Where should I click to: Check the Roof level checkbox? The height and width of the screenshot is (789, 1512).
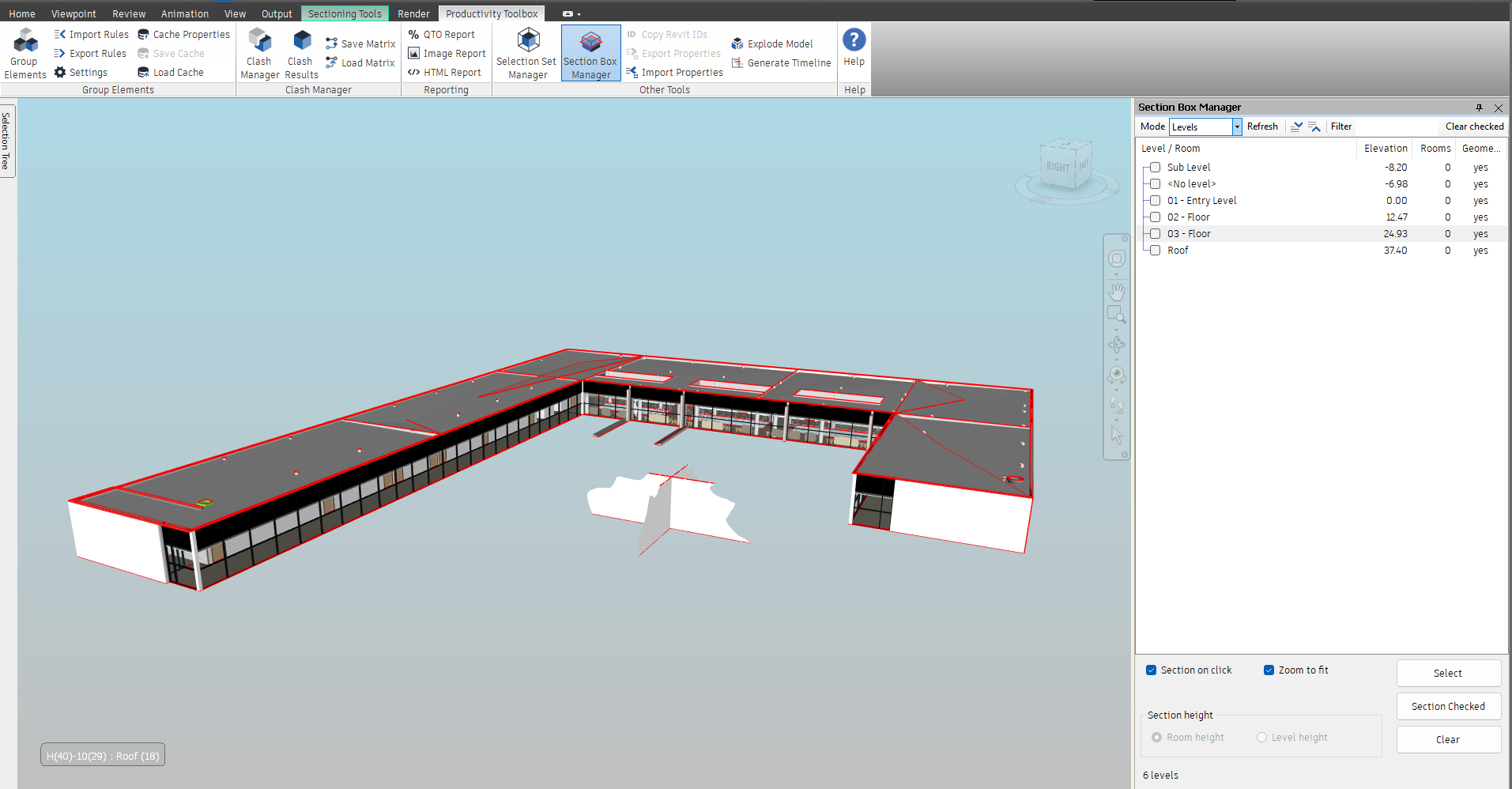1155,251
